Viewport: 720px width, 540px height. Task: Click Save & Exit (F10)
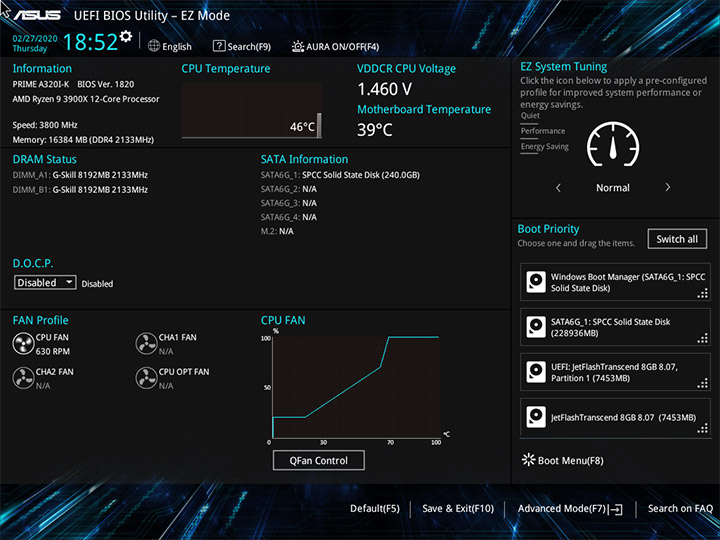(x=458, y=508)
